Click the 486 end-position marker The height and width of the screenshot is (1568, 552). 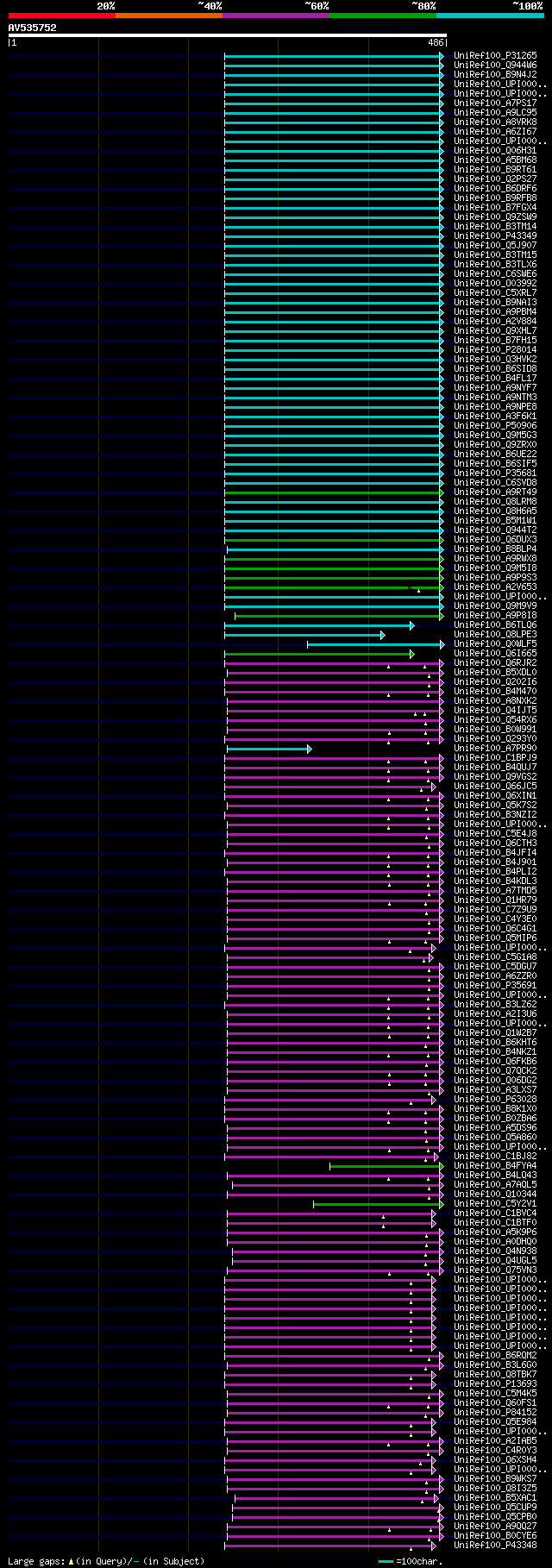[x=436, y=42]
